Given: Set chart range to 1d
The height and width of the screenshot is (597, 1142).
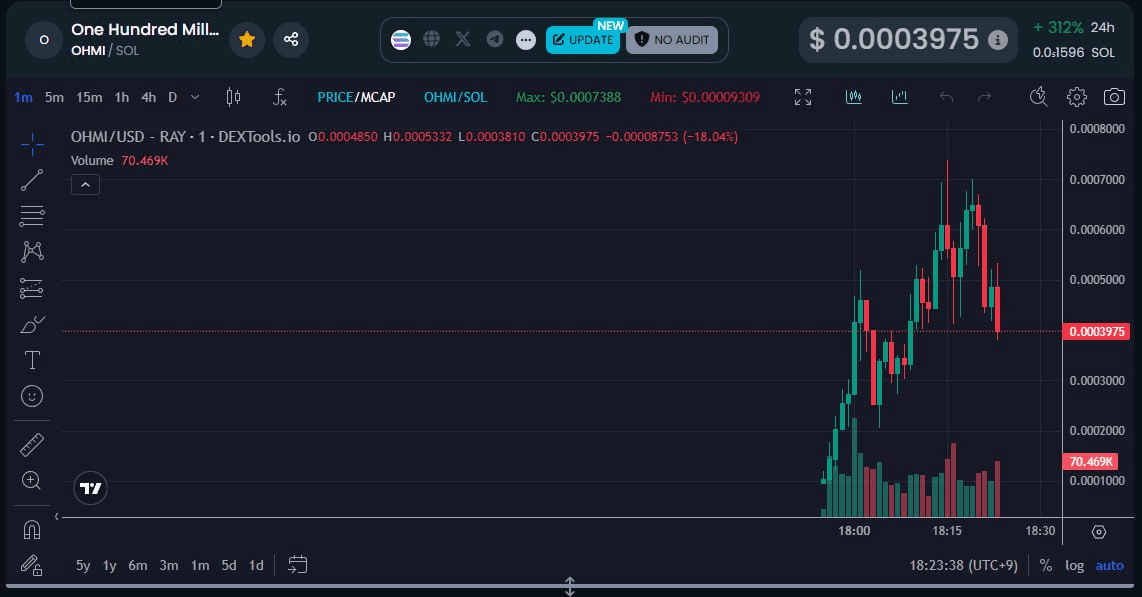Looking at the screenshot, I should (256, 565).
